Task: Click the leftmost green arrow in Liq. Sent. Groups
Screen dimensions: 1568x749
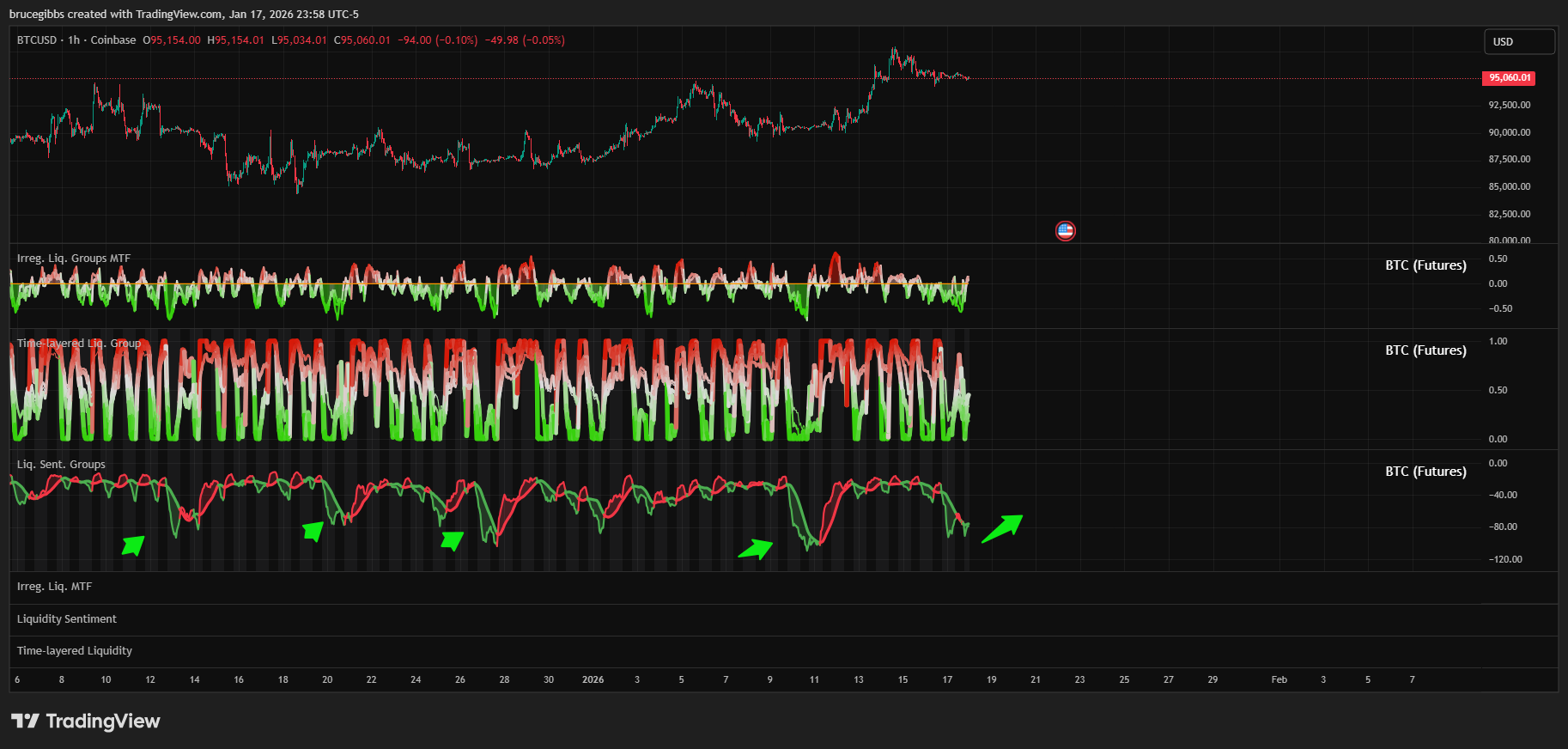Action: (x=133, y=545)
